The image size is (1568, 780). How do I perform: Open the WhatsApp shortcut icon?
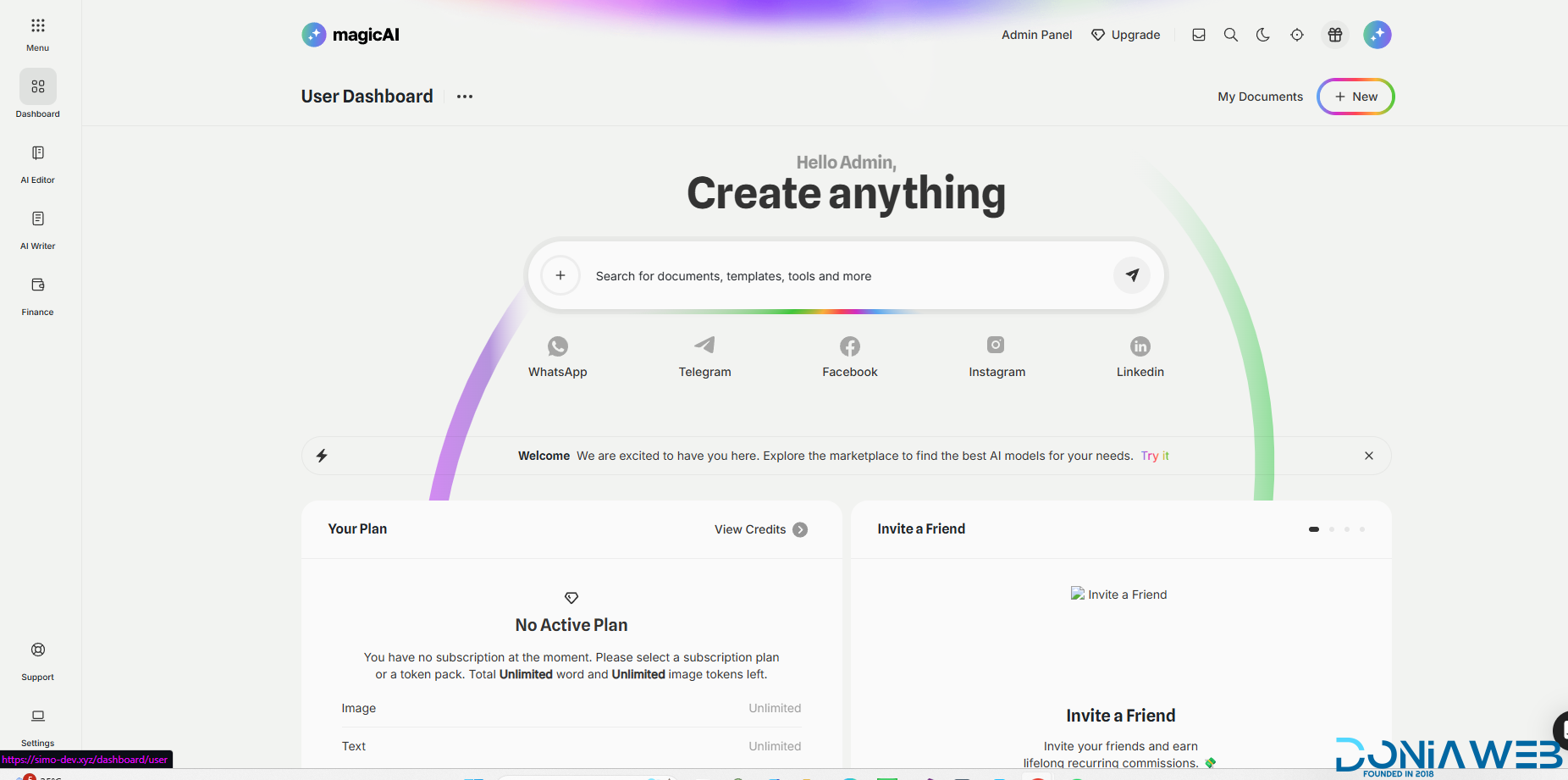tap(557, 346)
